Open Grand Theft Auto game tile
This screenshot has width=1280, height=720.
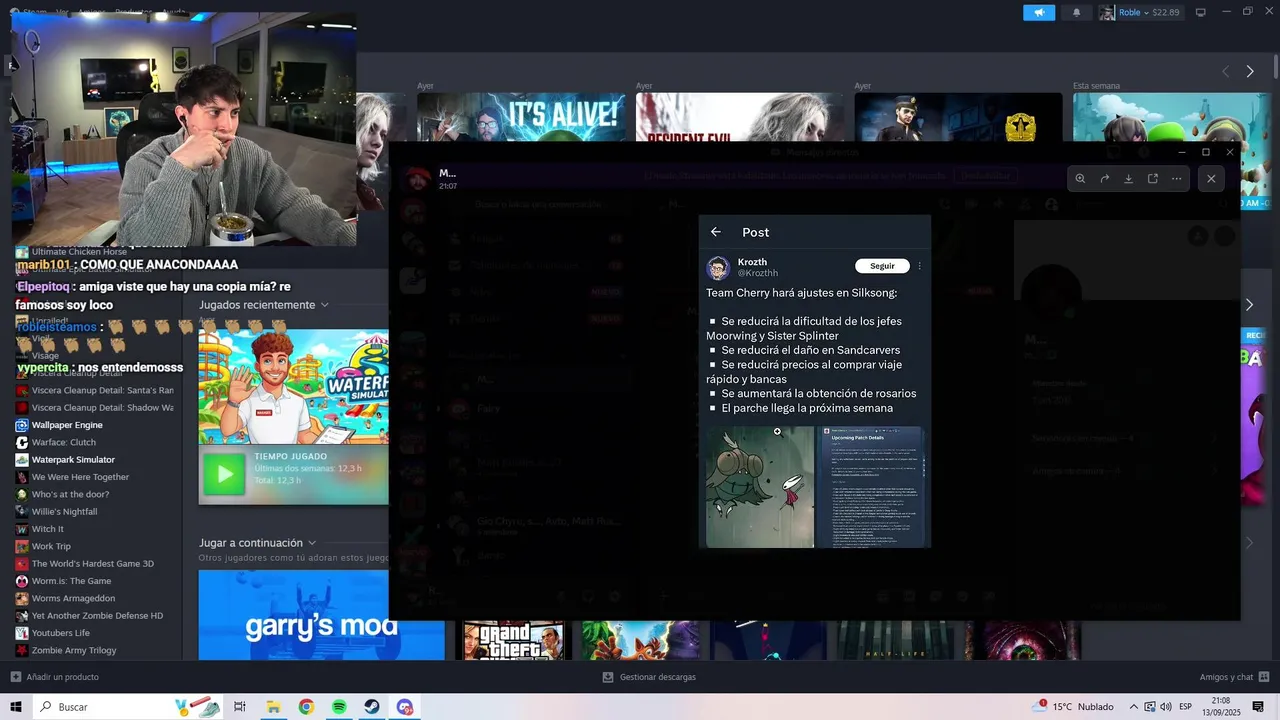tap(513, 640)
